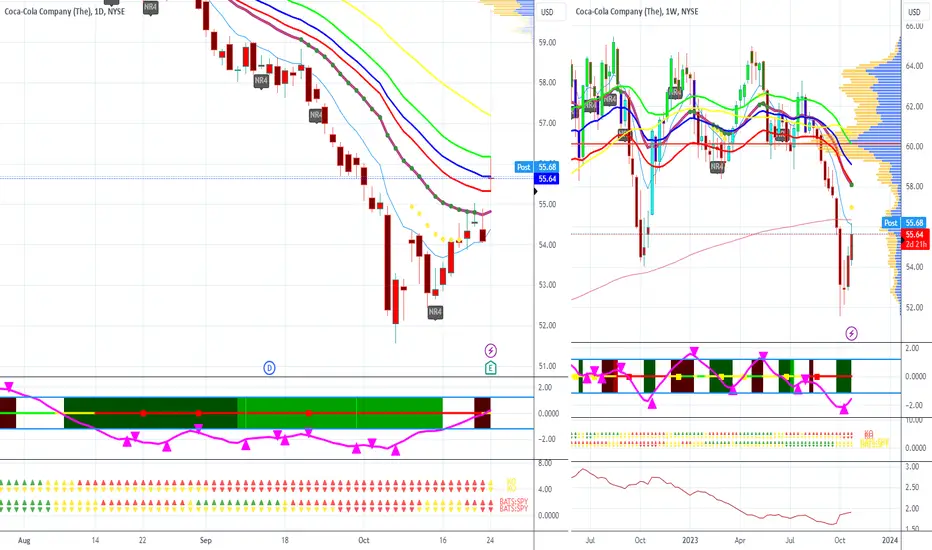Click the Post 55.68 price label on the weekly chart
The height and width of the screenshot is (550, 932).
coord(903,222)
